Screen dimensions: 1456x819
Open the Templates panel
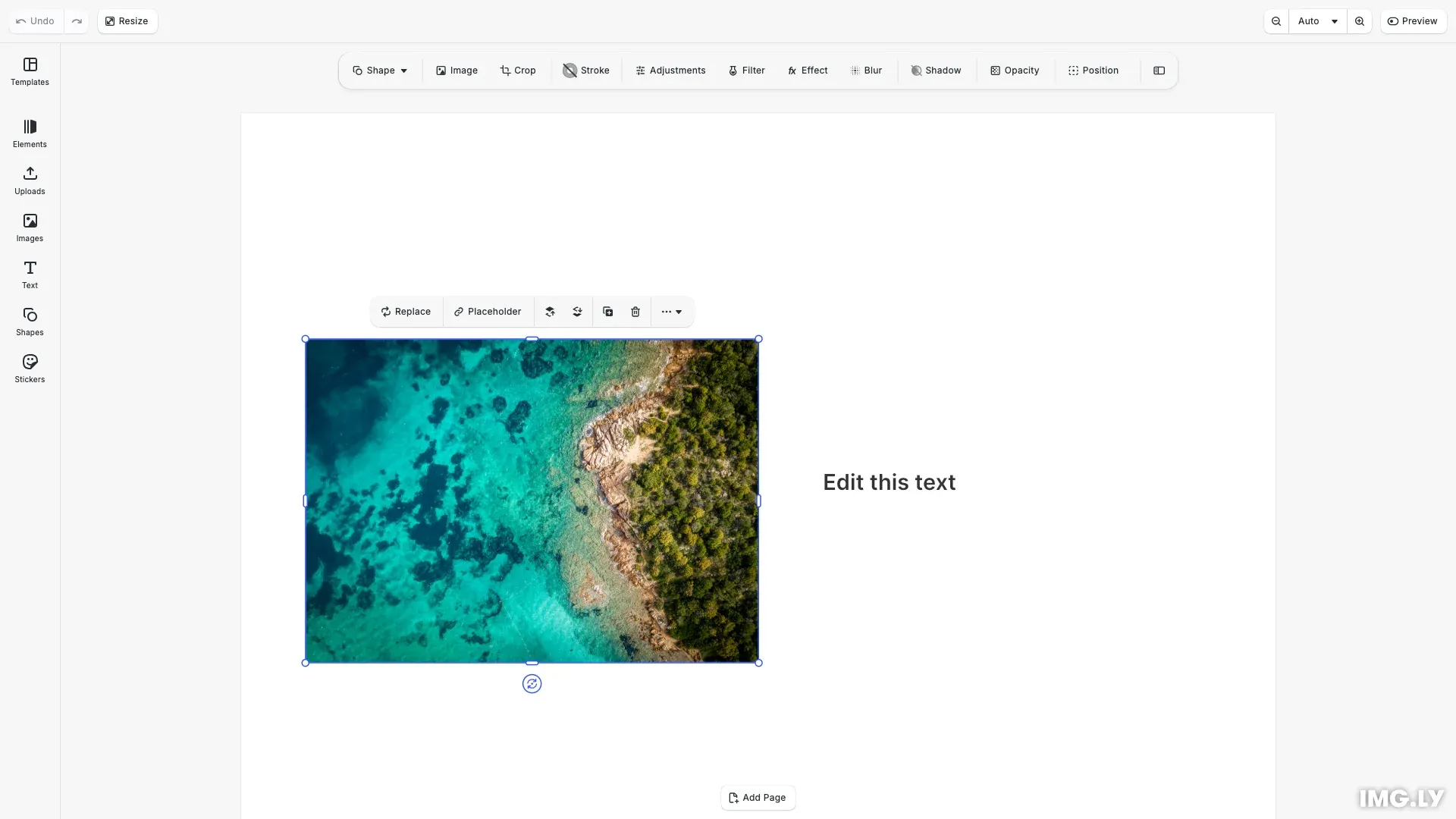[x=30, y=72]
